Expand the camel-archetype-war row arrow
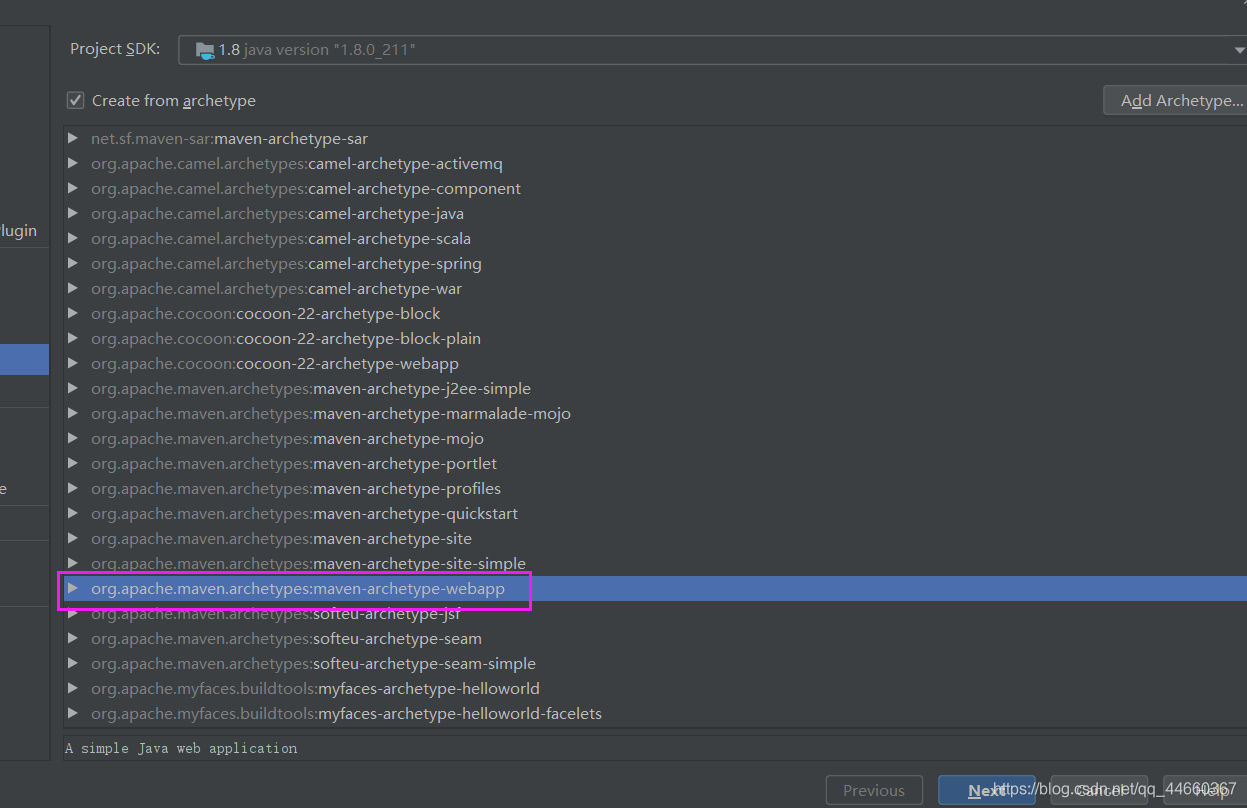1247x808 pixels. (x=72, y=288)
